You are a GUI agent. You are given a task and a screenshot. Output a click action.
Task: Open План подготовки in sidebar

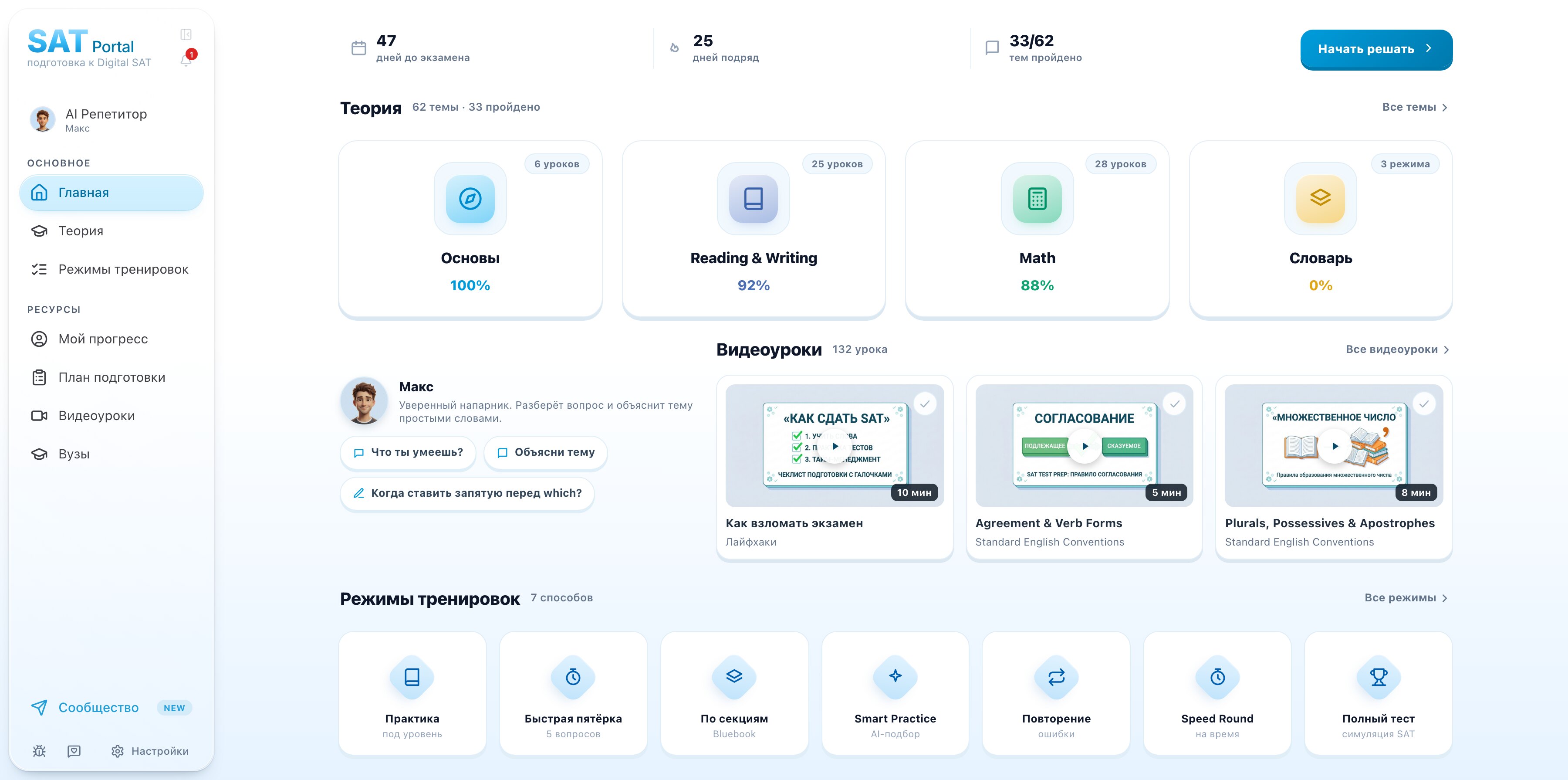(x=112, y=377)
